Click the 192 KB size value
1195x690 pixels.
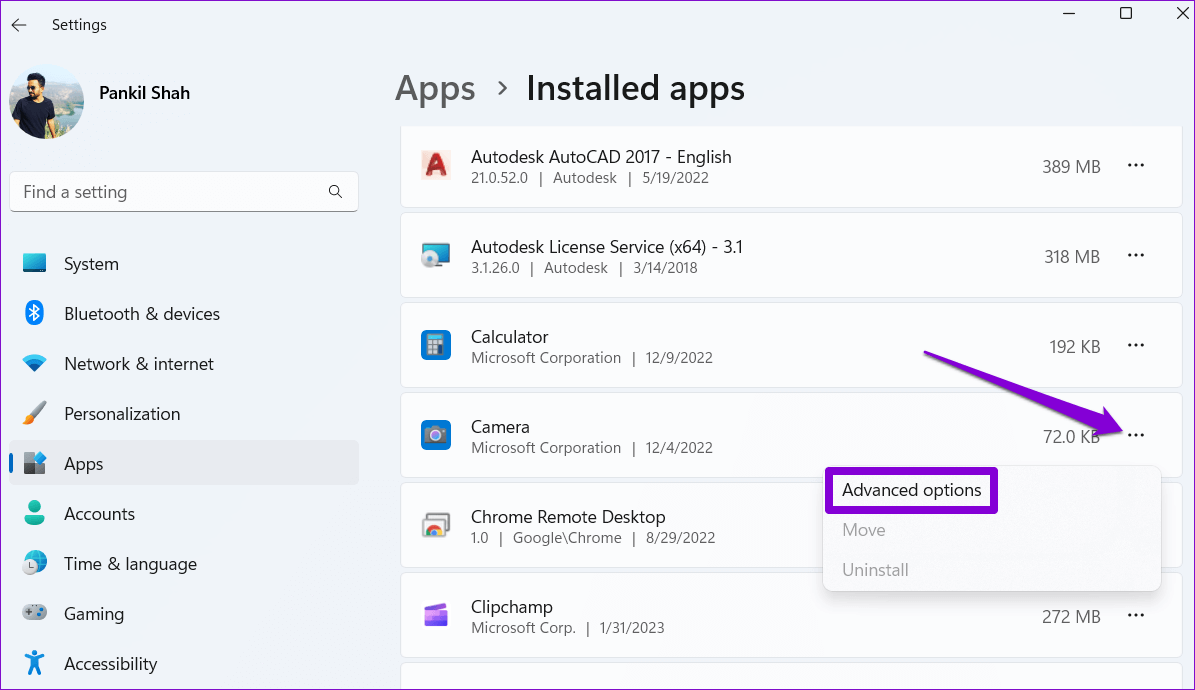tap(1075, 347)
